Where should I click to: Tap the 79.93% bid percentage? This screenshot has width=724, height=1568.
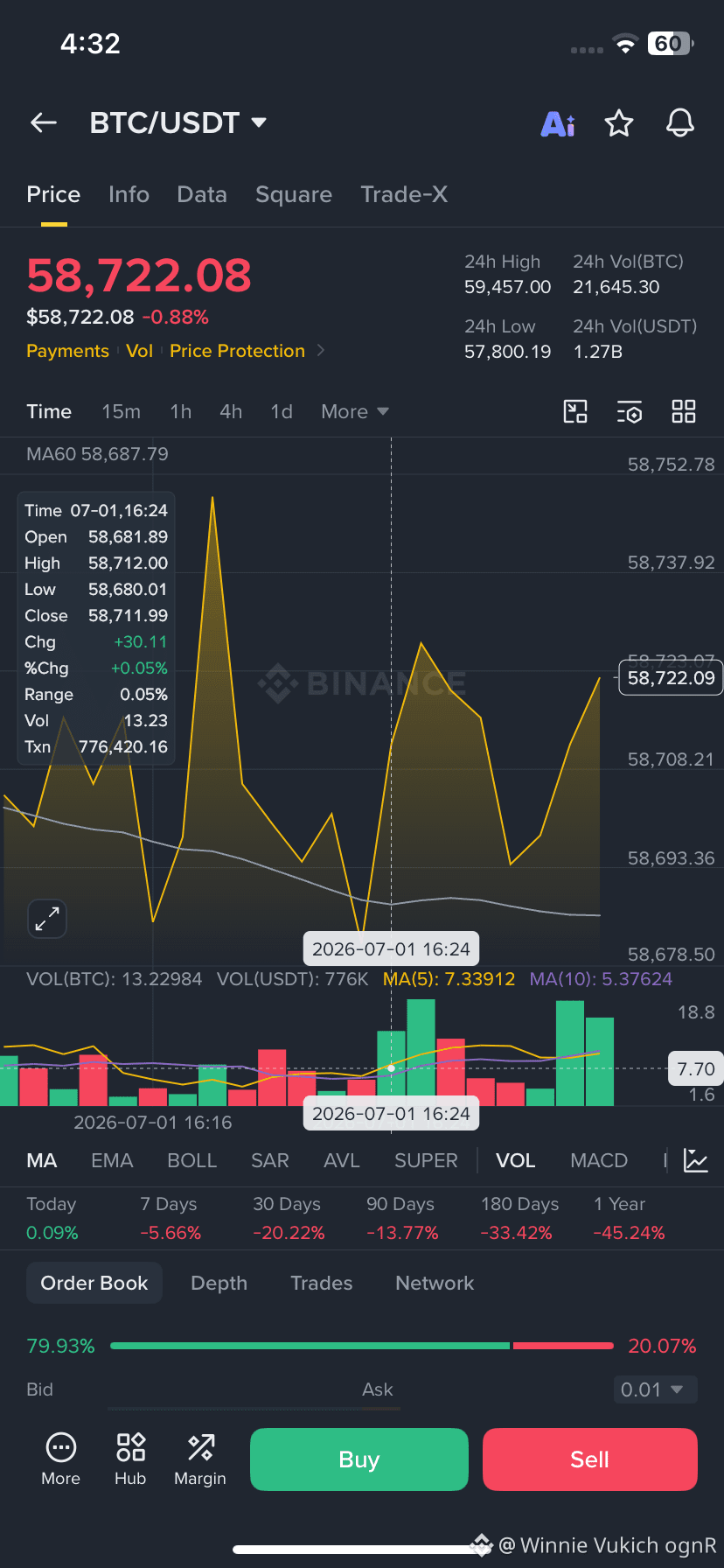(x=60, y=1346)
